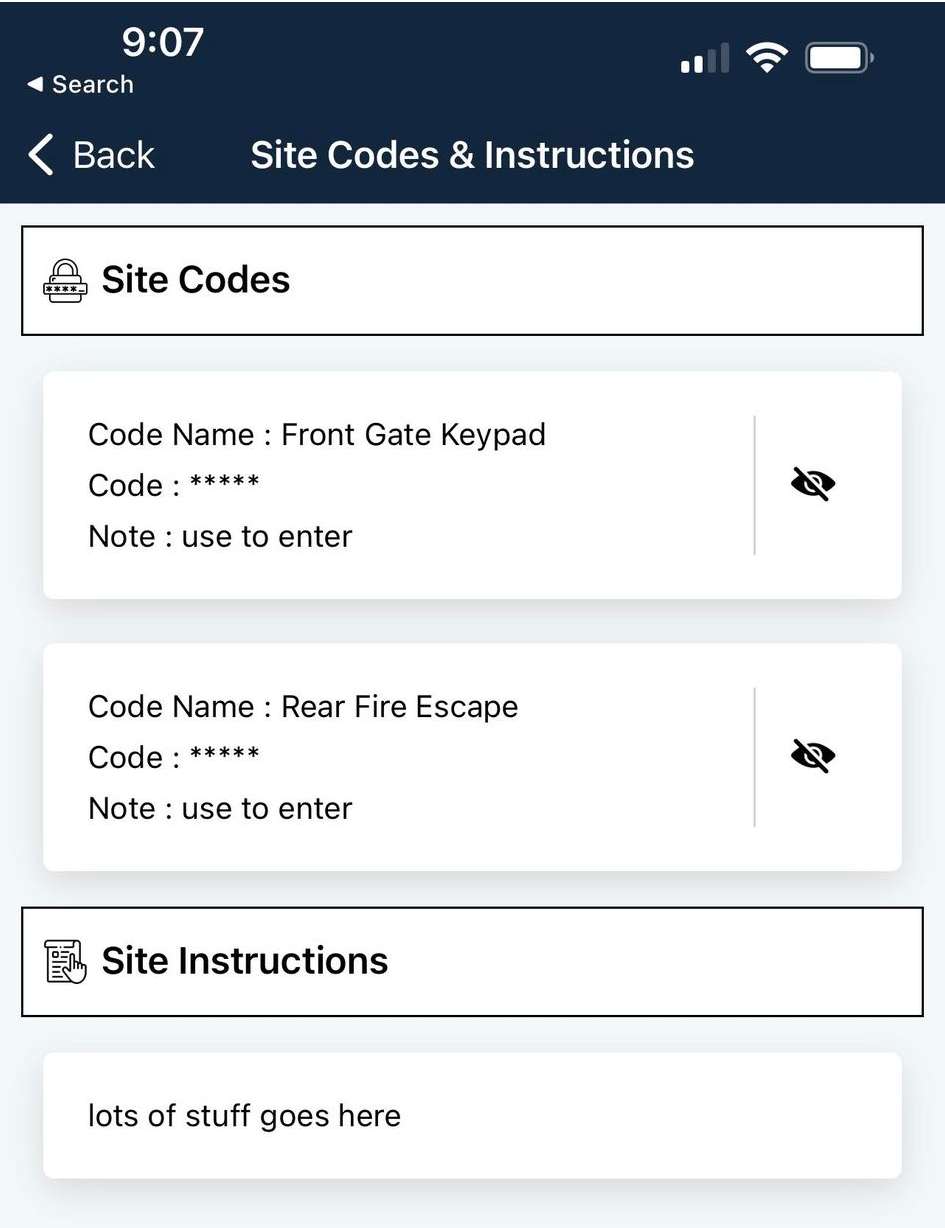Tap the Back chevron arrow
This screenshot has height=1228, width=945.
tap(40, 155)
